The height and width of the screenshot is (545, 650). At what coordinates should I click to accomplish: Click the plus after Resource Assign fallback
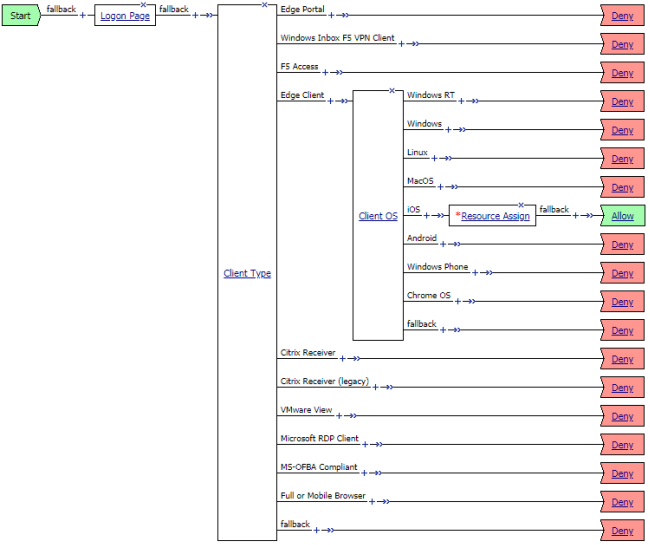(x=576, y=216)
